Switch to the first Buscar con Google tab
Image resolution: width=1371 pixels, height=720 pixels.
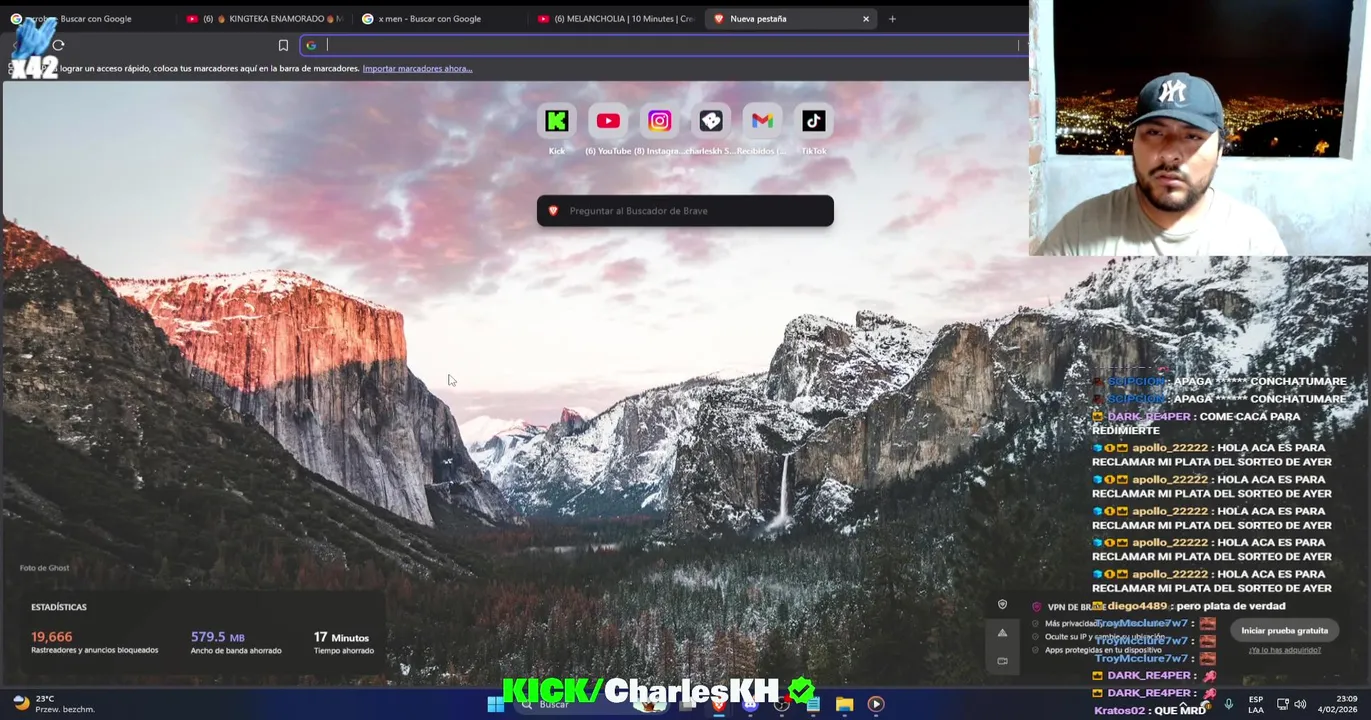pos(90,18)
